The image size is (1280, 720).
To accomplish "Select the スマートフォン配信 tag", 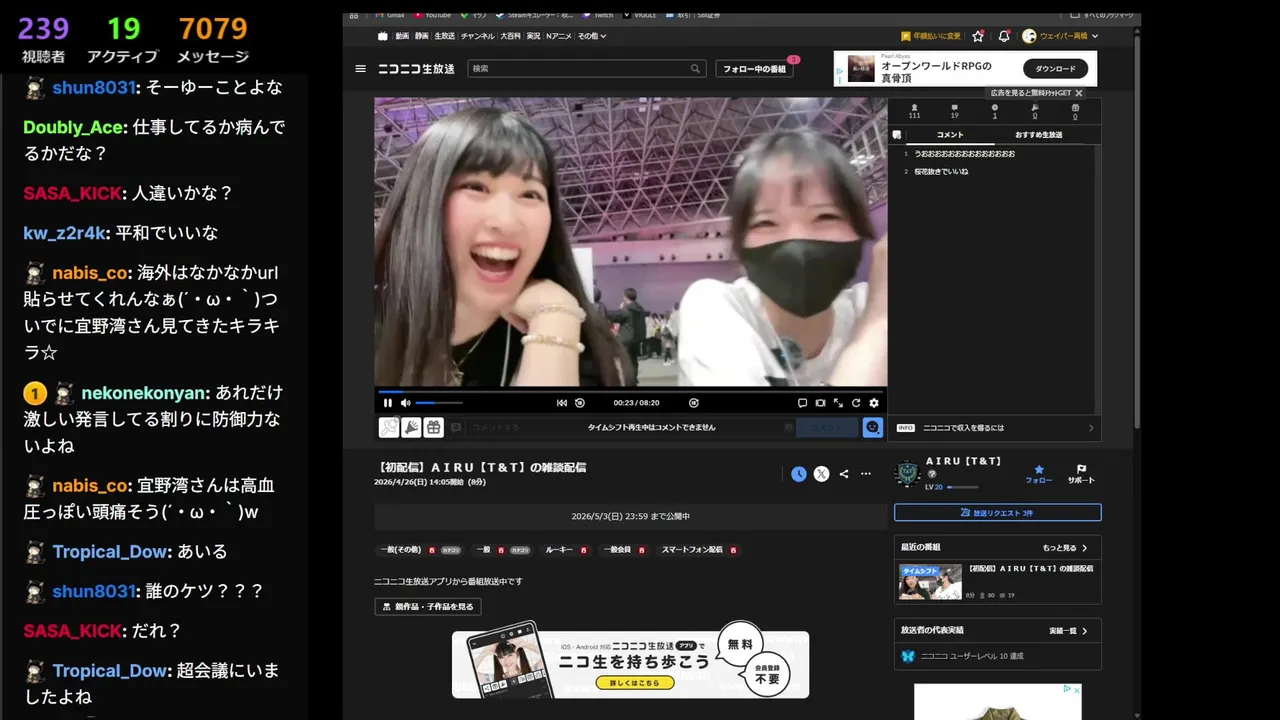I will (x=692, y=550).
